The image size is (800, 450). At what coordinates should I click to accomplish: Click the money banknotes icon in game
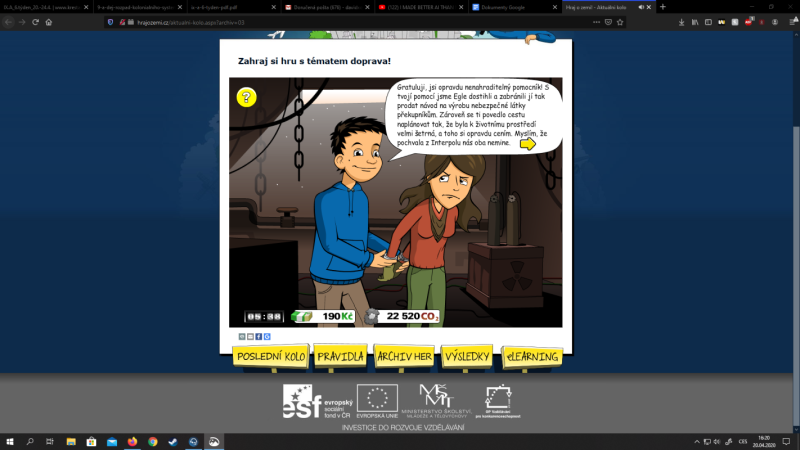point(302,317)
